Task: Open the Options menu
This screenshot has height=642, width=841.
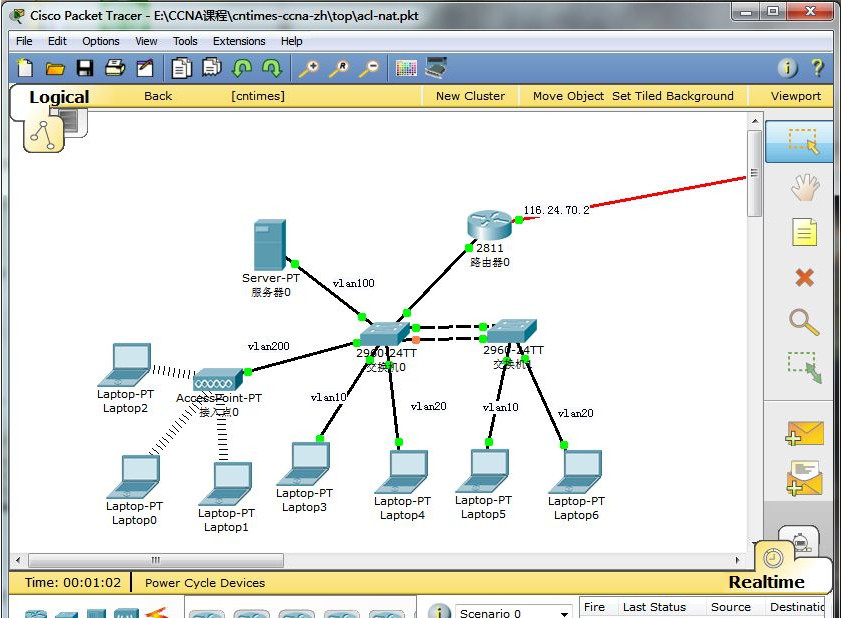Action: click(x=101, y=41)
